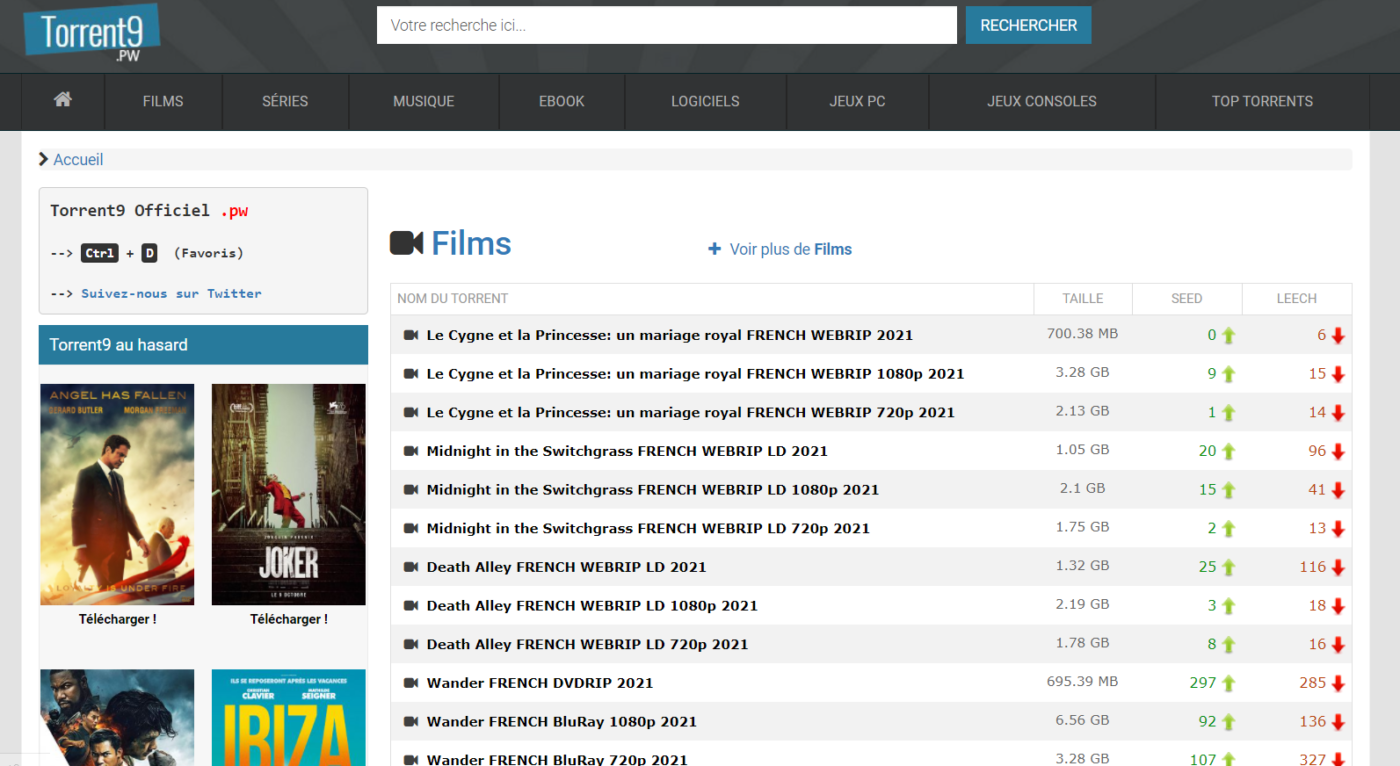
Task: Open the Films section heading link
Action: coord(471,243)
